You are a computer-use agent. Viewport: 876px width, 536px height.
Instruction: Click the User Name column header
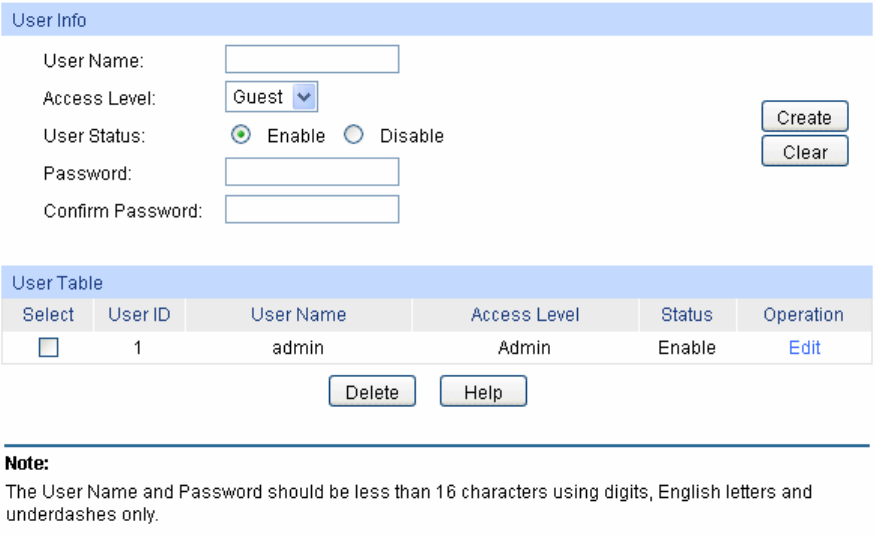[298, 315]
